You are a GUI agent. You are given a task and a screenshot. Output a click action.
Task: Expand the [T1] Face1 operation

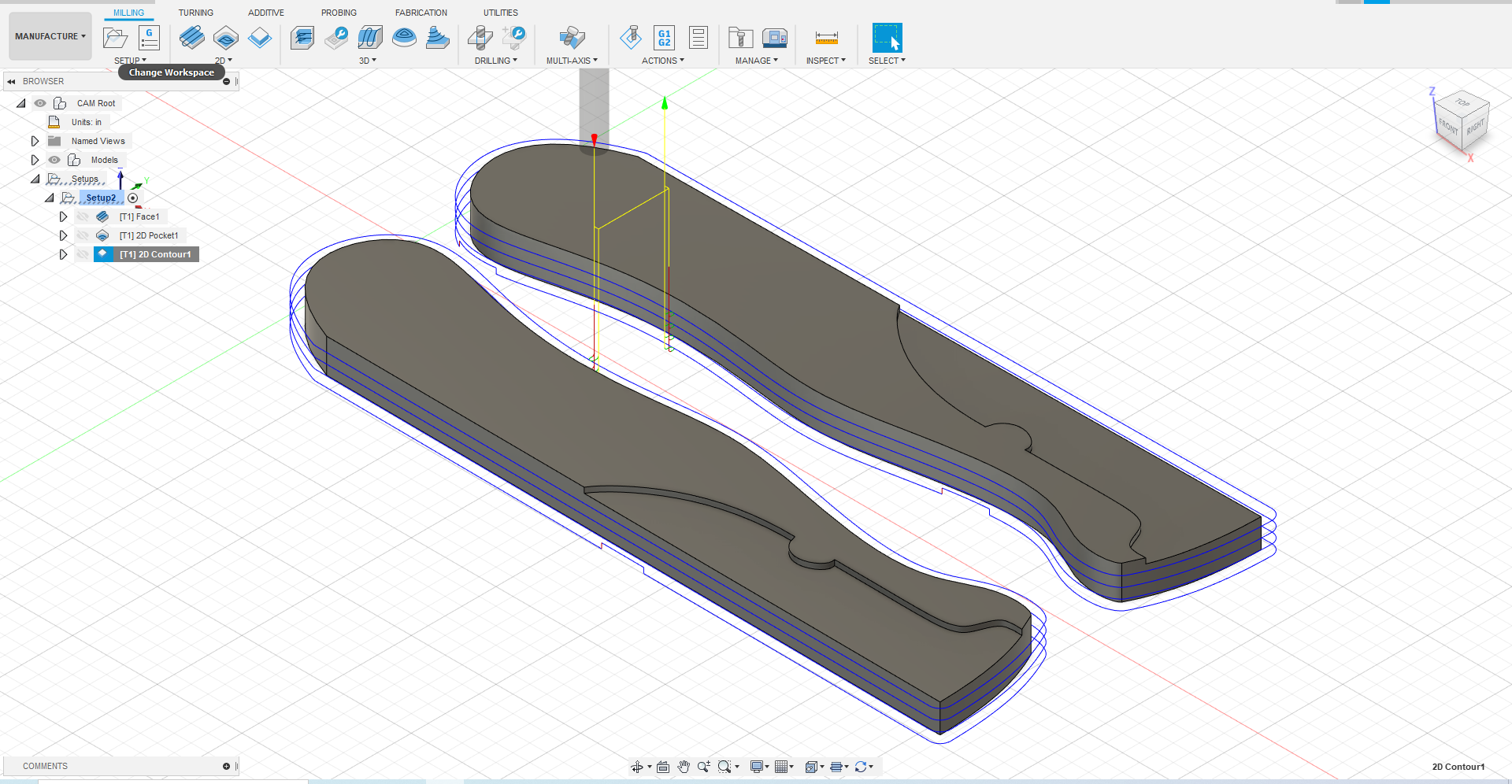(x=64, y=216)
